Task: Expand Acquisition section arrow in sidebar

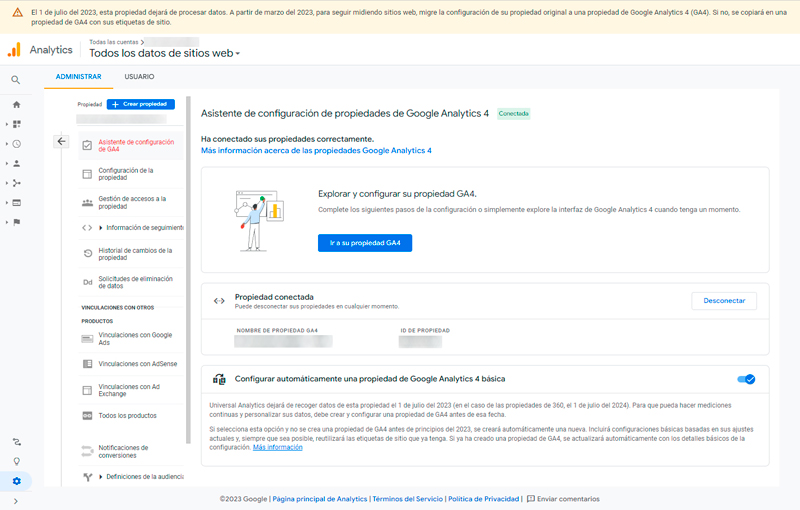Action: [x=7, y=183]
